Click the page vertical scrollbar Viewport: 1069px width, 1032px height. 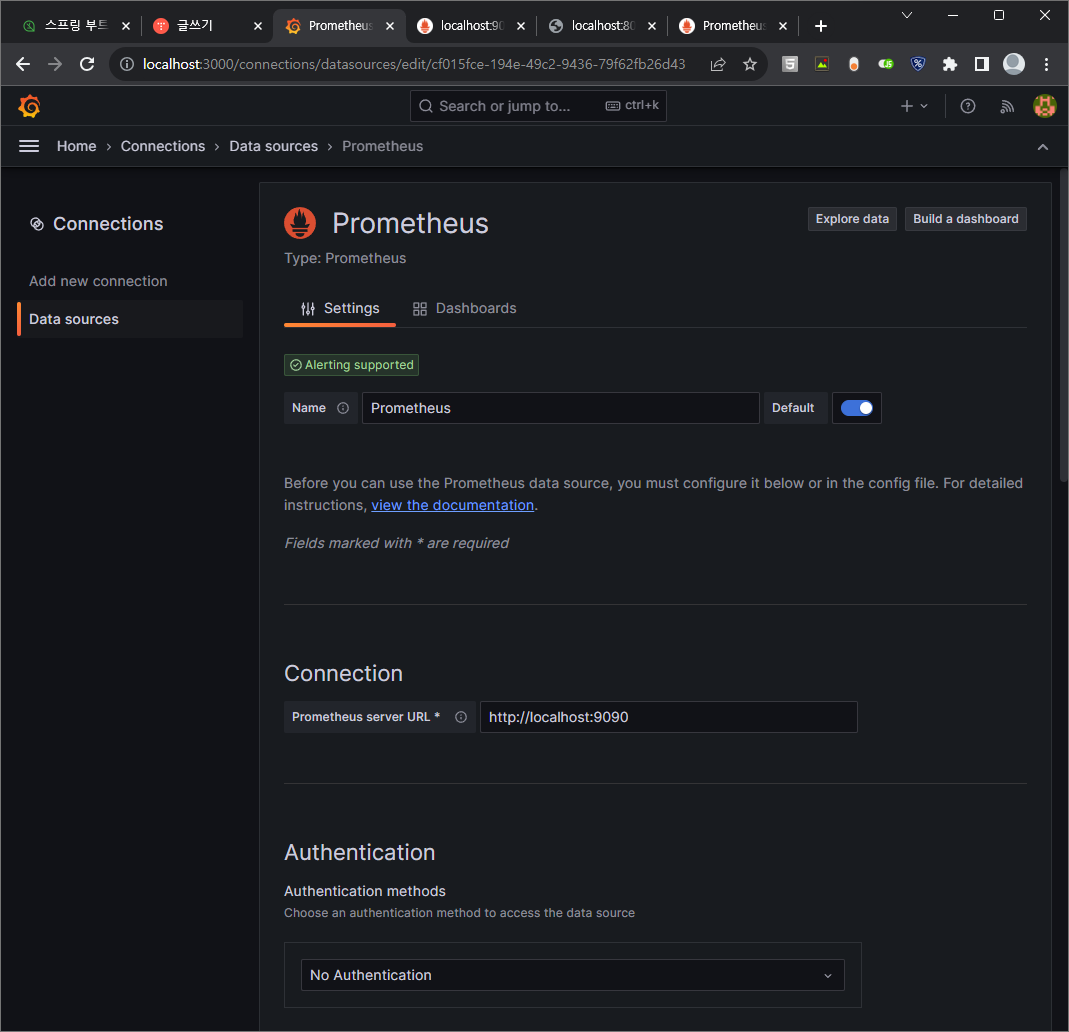click(x=1064, y=327)
